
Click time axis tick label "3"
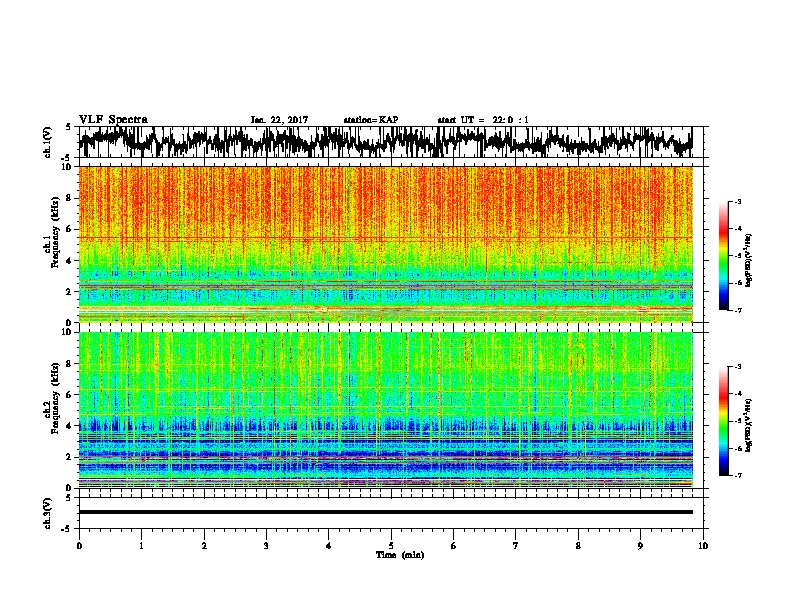(x=266, y=546)
